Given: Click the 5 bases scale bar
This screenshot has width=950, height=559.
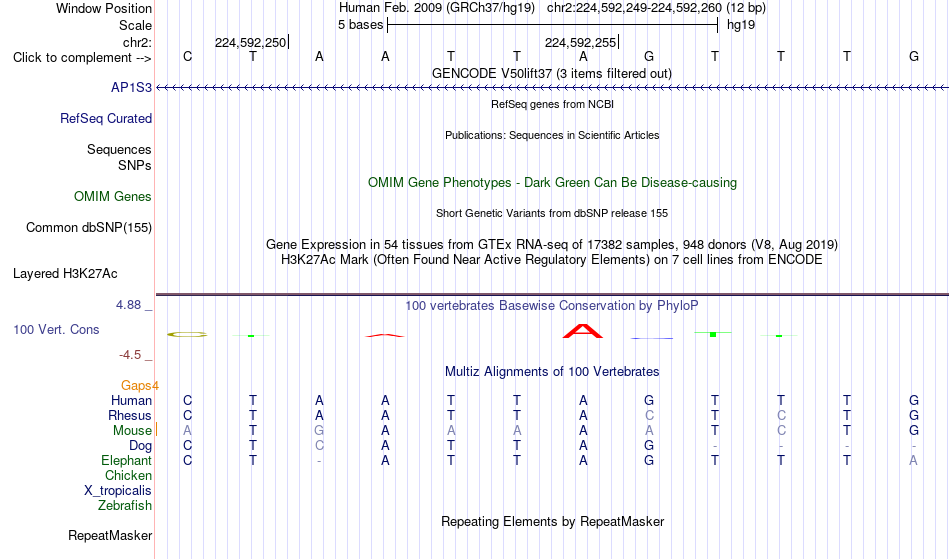Looking at the screenshot, I should pos(552,25).
